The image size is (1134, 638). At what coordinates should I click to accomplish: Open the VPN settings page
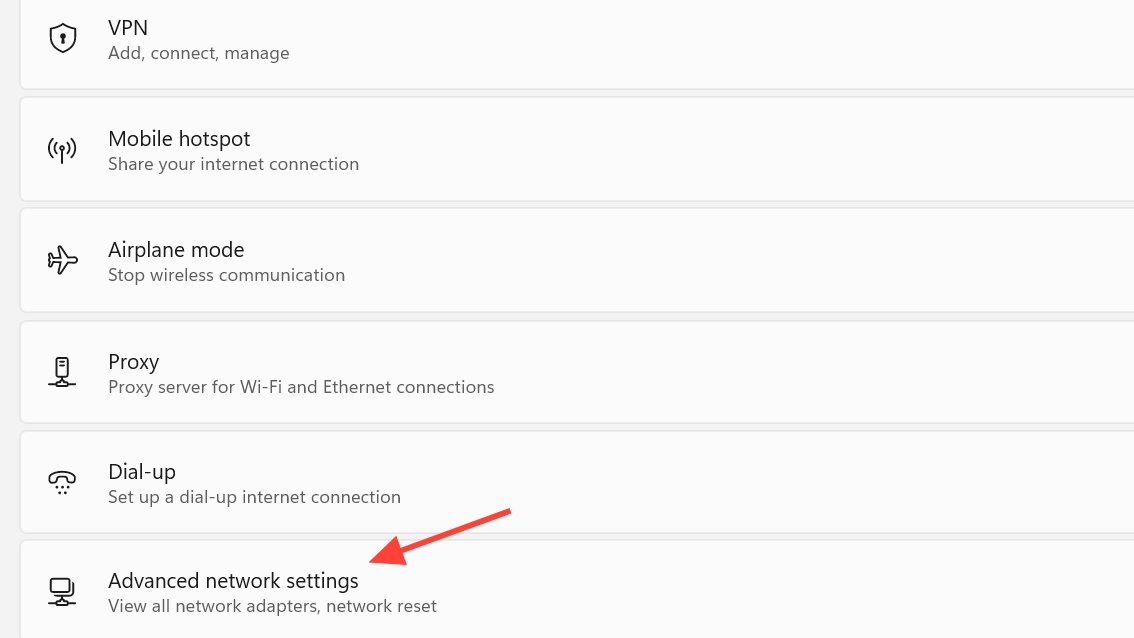coord(128,28)
